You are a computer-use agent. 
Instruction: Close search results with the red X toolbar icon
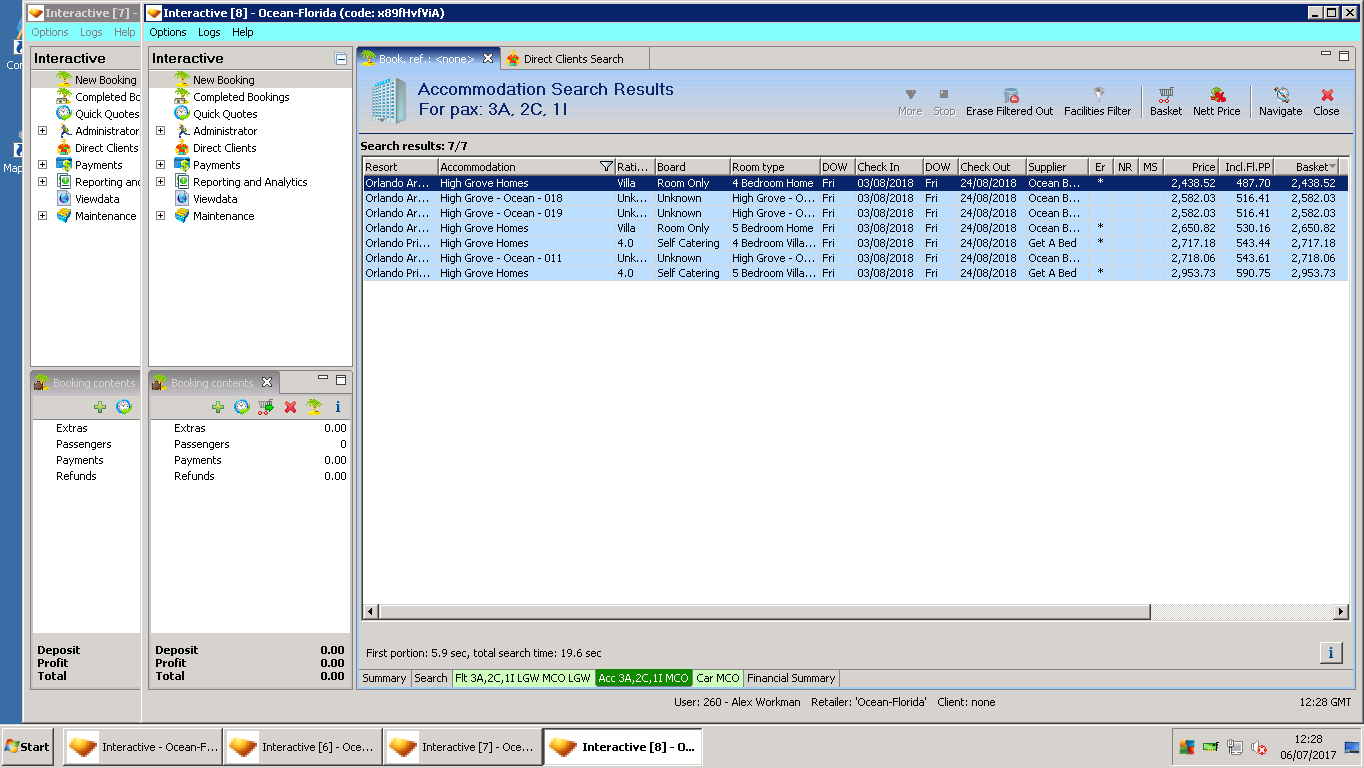click(1327, 95)
